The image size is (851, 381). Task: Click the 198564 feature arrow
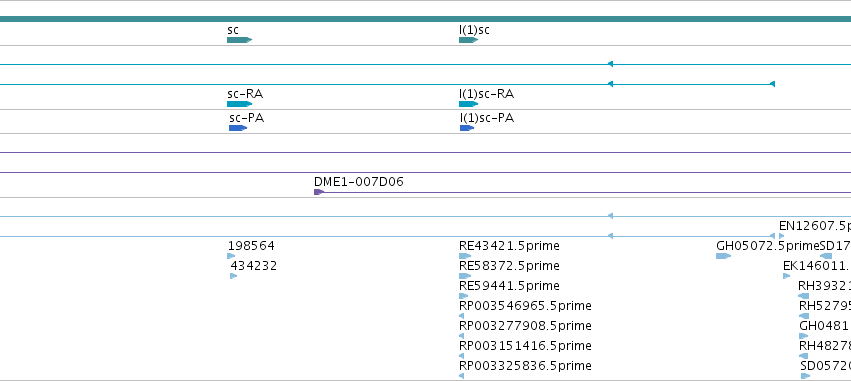[231, 256]
